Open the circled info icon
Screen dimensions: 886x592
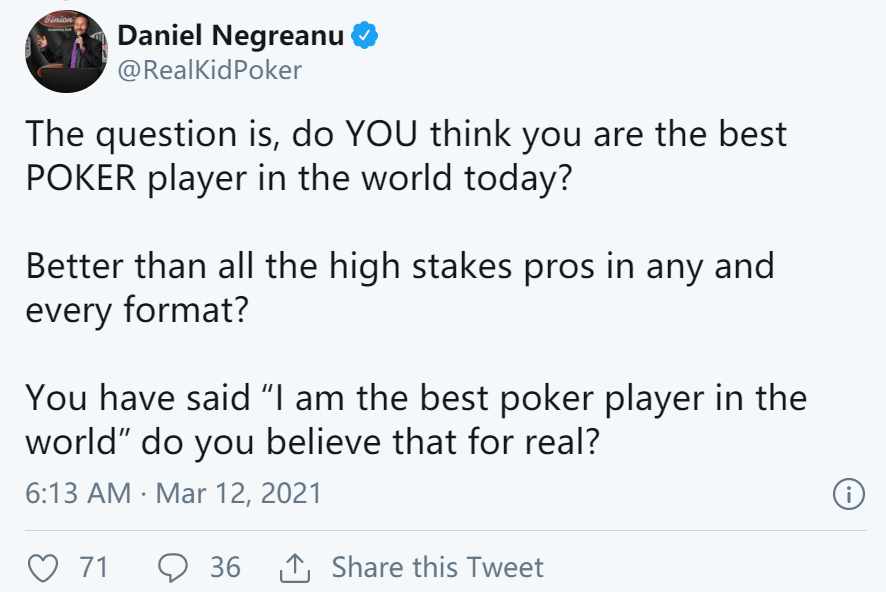(848, 494)
